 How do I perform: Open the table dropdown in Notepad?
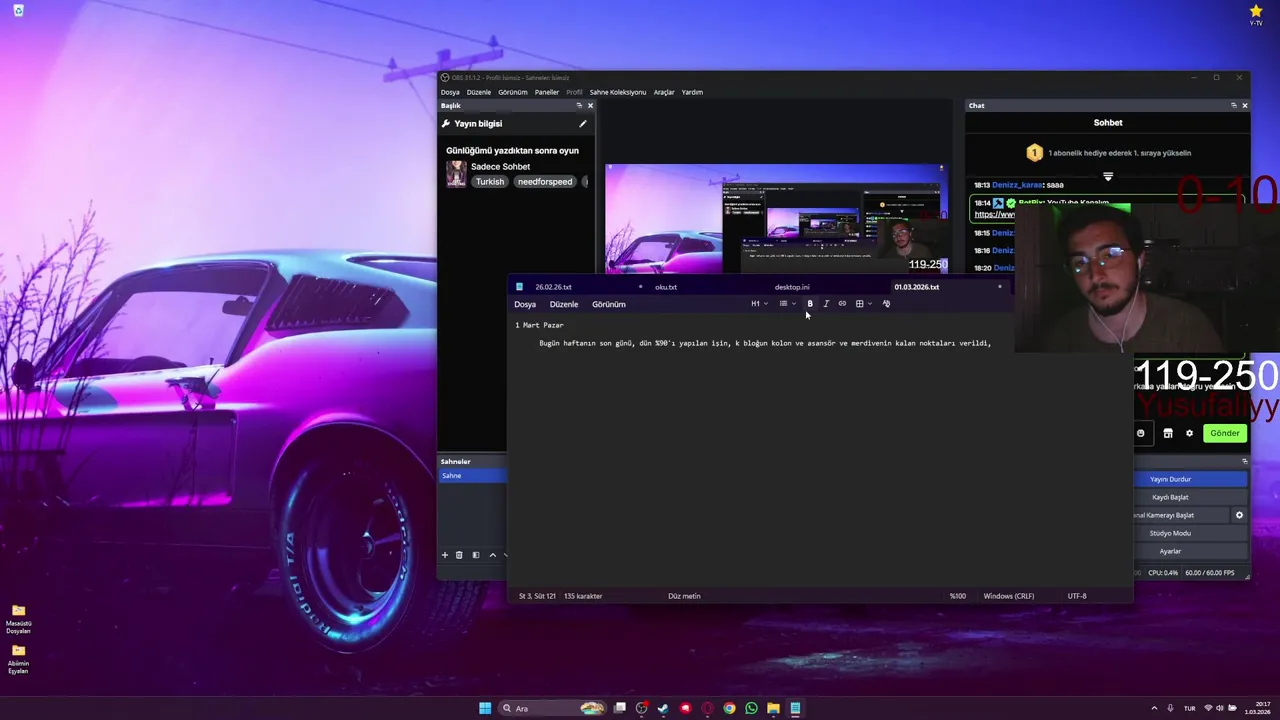click(863, 304)
